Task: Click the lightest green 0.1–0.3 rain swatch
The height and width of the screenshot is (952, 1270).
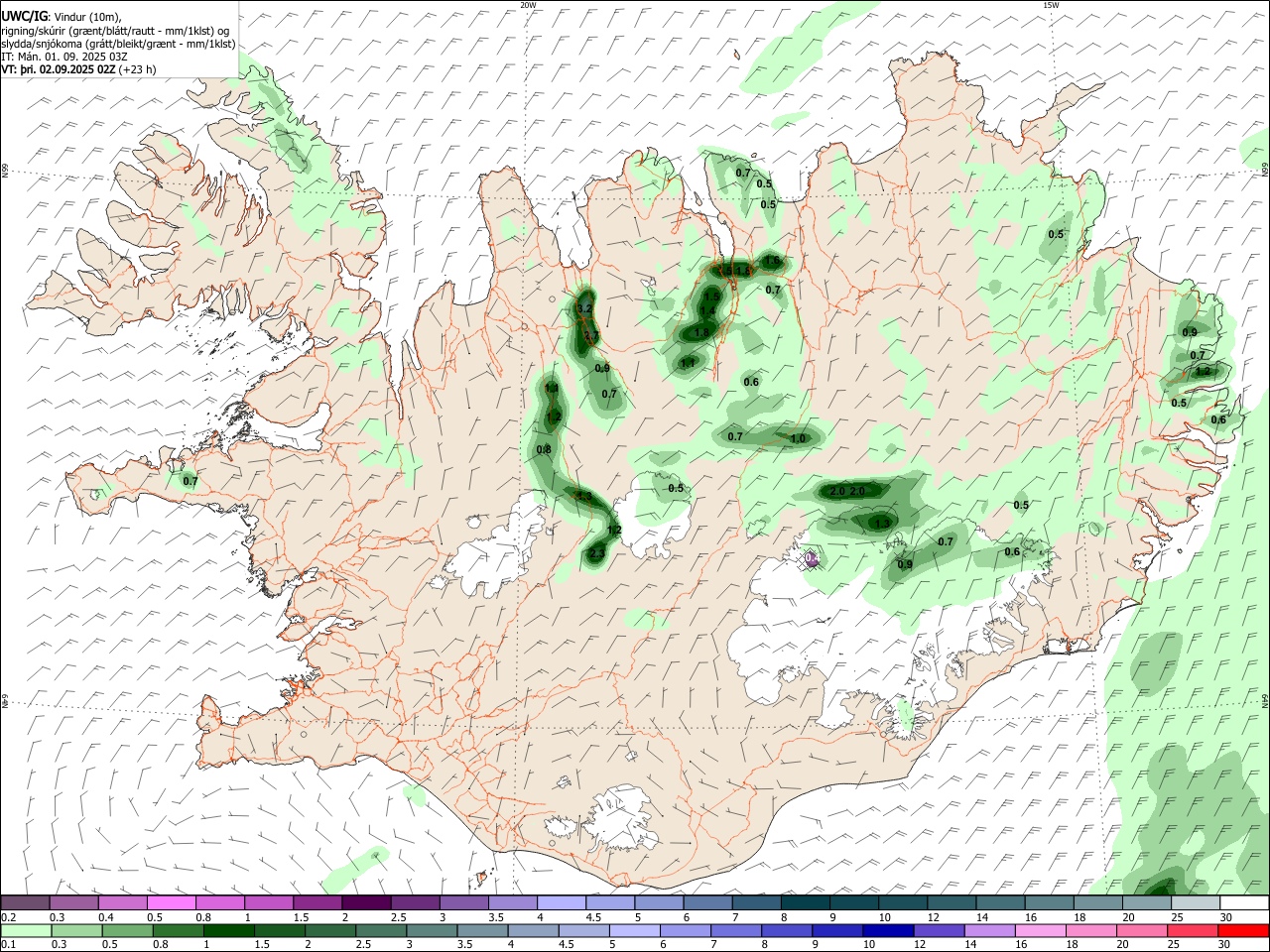Action: coord(26,931)
